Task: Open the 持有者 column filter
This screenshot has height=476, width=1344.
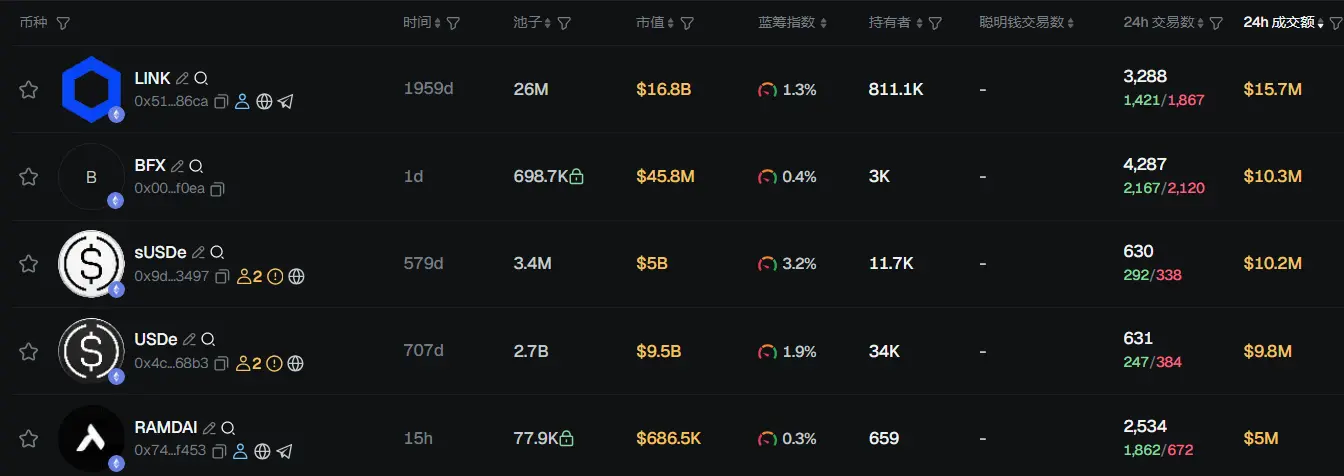Action: coord(935,23)
